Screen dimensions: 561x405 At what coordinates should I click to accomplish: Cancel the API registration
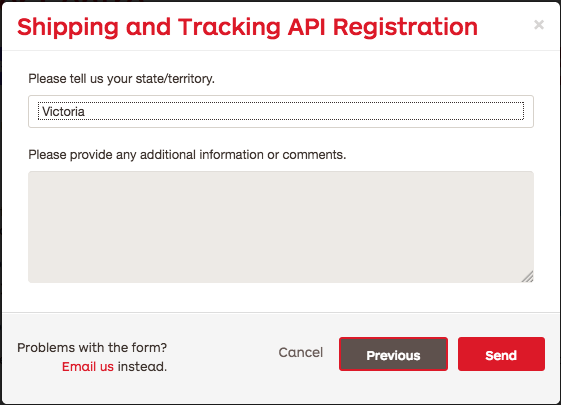pos(301,352)
